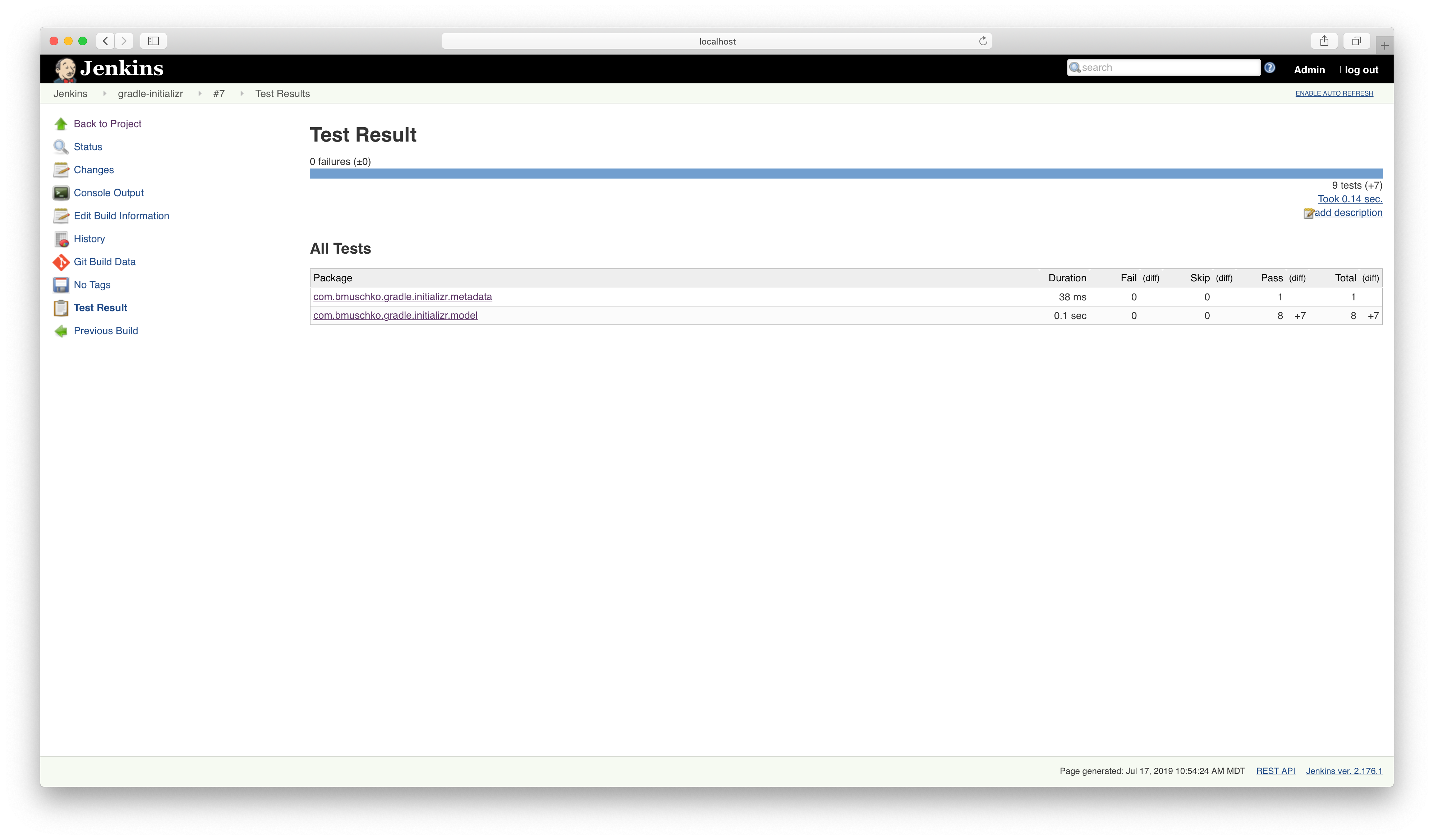The height and width of the screenshot is (840, 1434).
Task: Expand the breadcrumb arrow after Jenkins
Action: click(104, 94)
